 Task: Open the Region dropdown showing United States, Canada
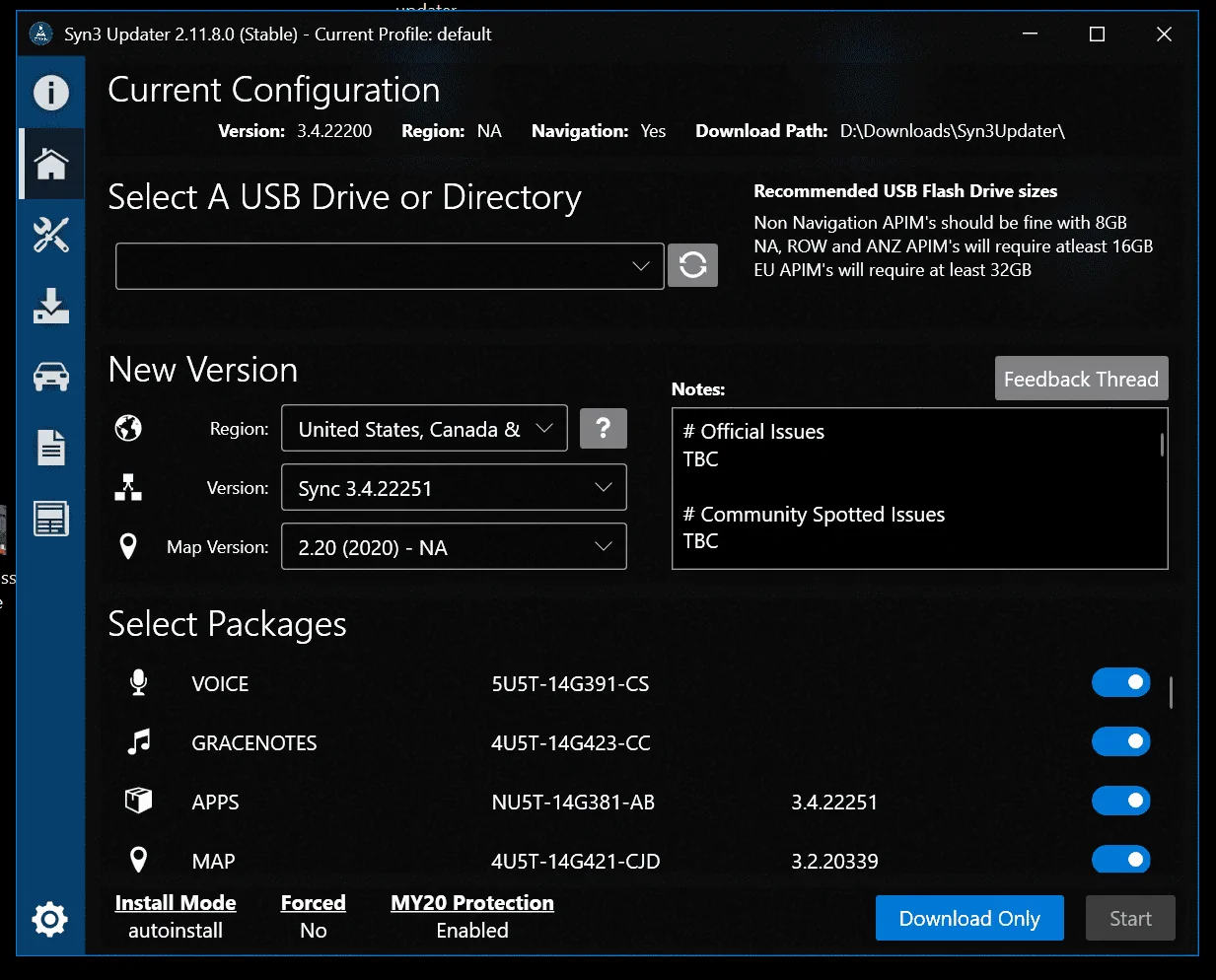coord(424,428)
